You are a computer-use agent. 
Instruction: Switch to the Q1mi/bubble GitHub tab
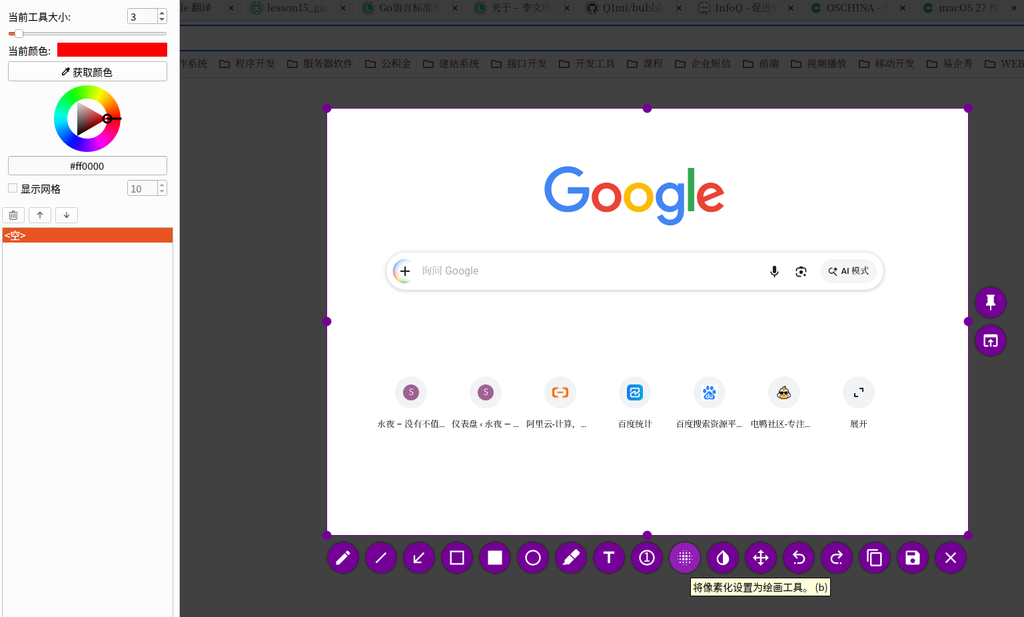(633, 8)
